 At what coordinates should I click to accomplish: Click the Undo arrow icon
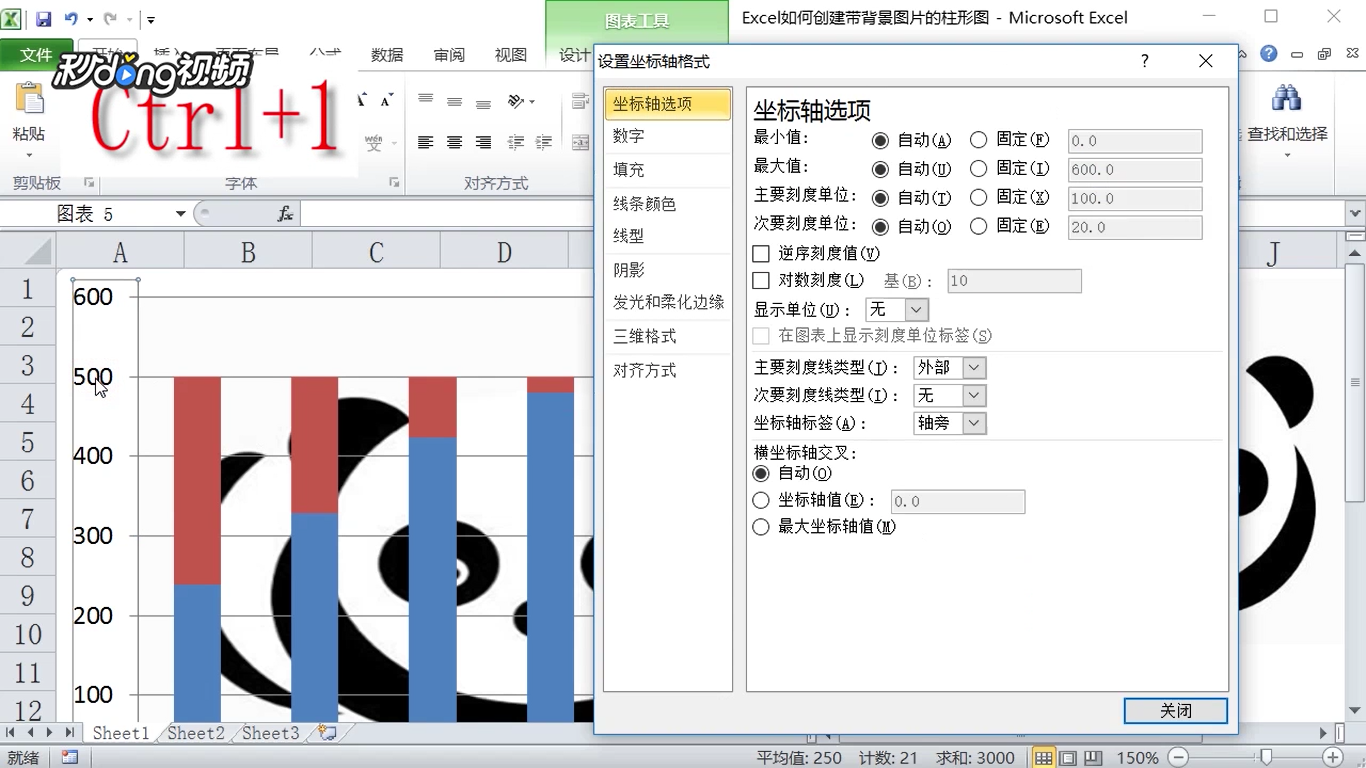tap(71, 19)
